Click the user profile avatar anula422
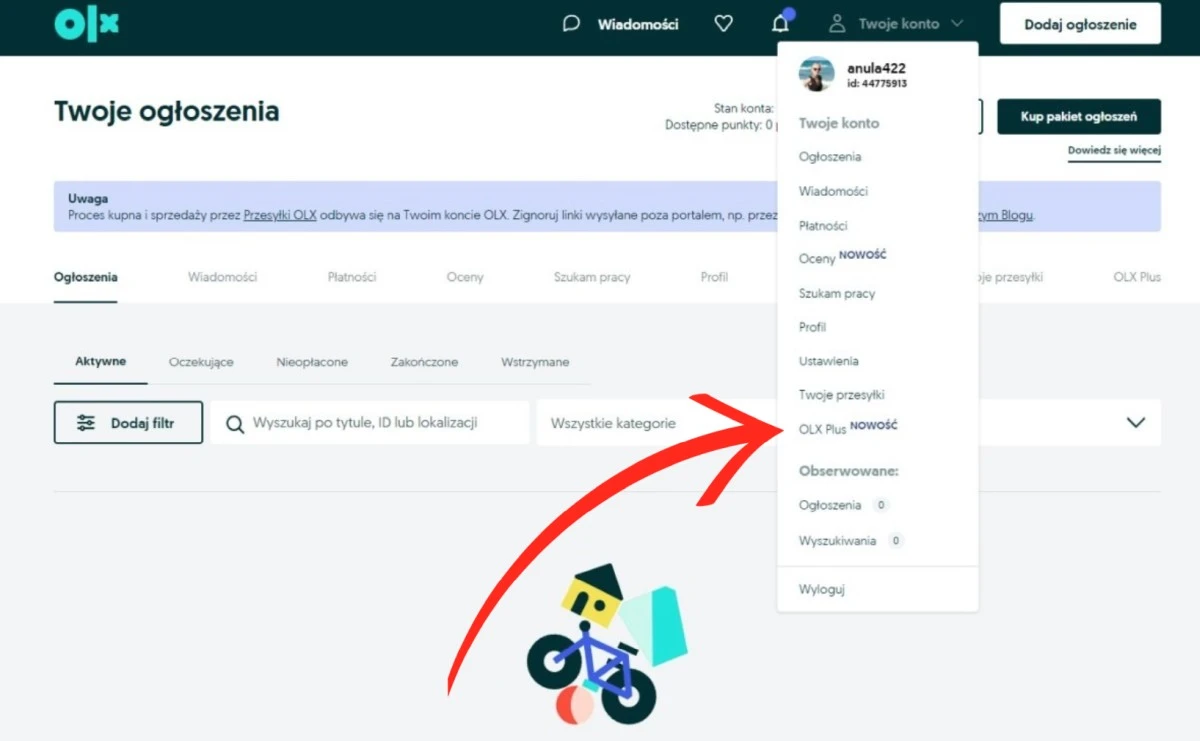1200x741 pixels. pos(816,75)
